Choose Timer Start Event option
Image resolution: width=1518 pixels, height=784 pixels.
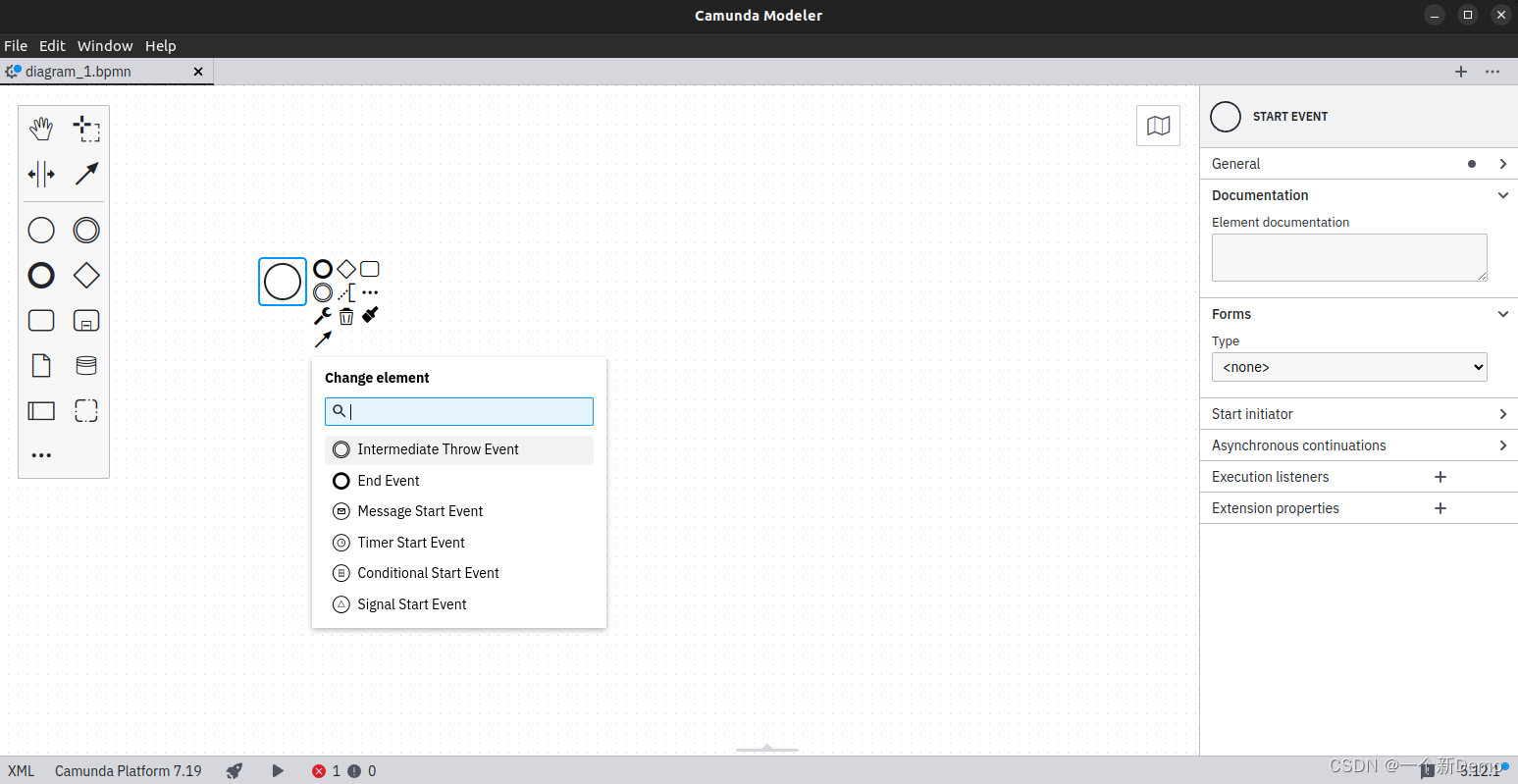pos(459,543)
